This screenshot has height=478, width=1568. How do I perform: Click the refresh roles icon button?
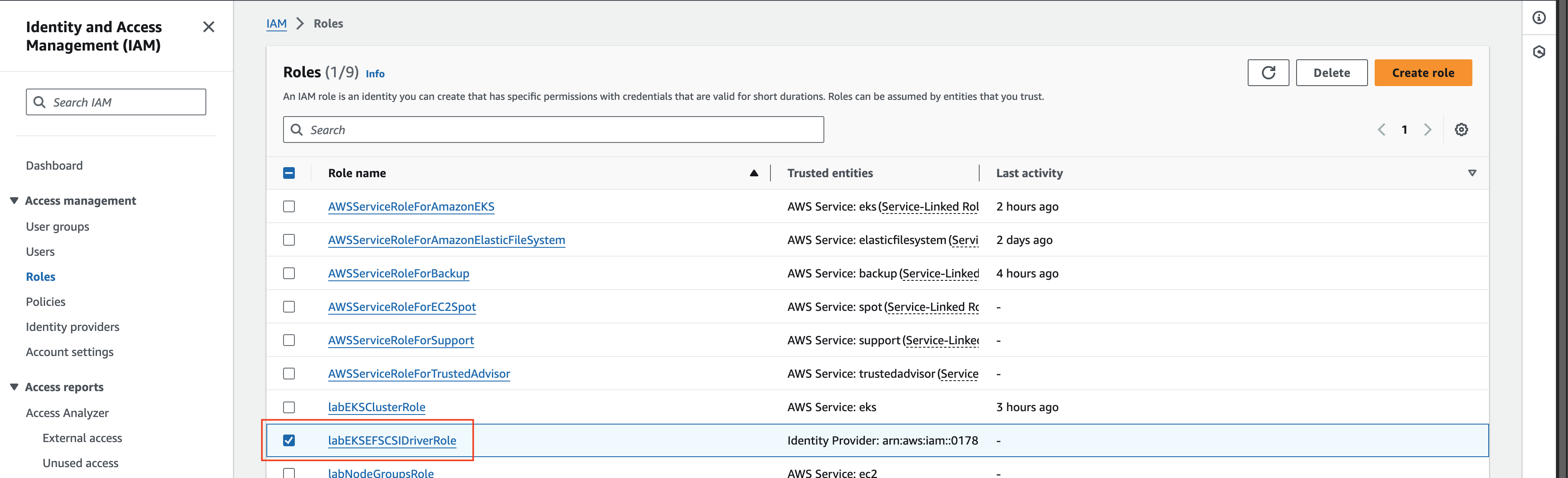1268,72
